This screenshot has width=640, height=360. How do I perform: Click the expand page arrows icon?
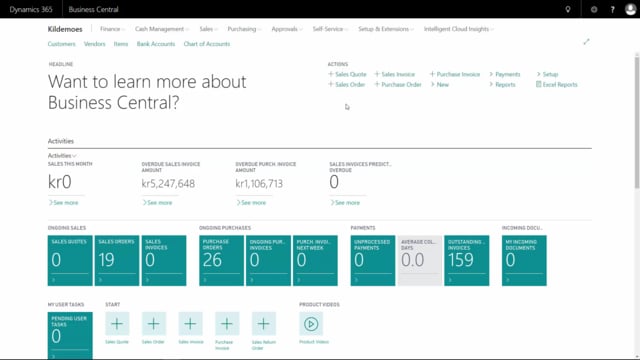[587, 42]
